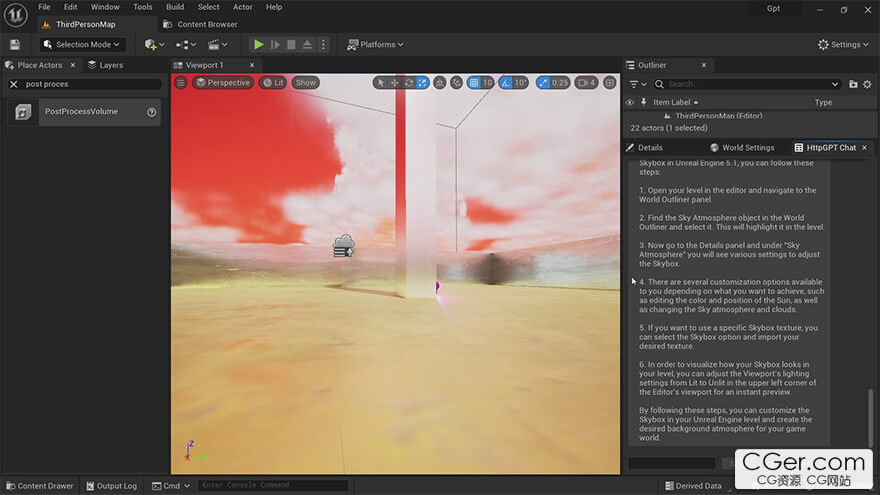Open the Content Drawer
Viewport: 880px width, 495px height.
pos(40,486)
